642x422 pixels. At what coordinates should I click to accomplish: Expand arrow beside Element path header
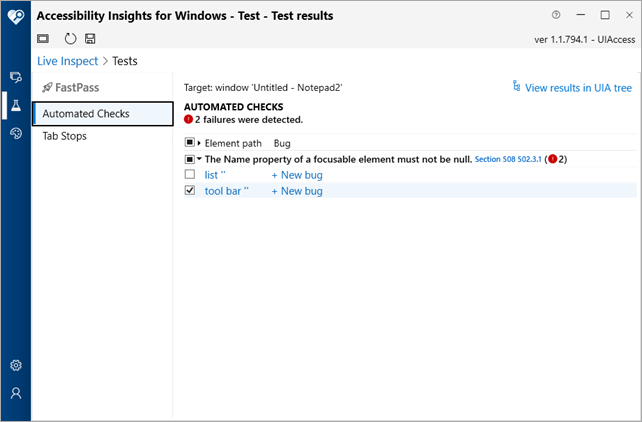[x=199, y=143]
